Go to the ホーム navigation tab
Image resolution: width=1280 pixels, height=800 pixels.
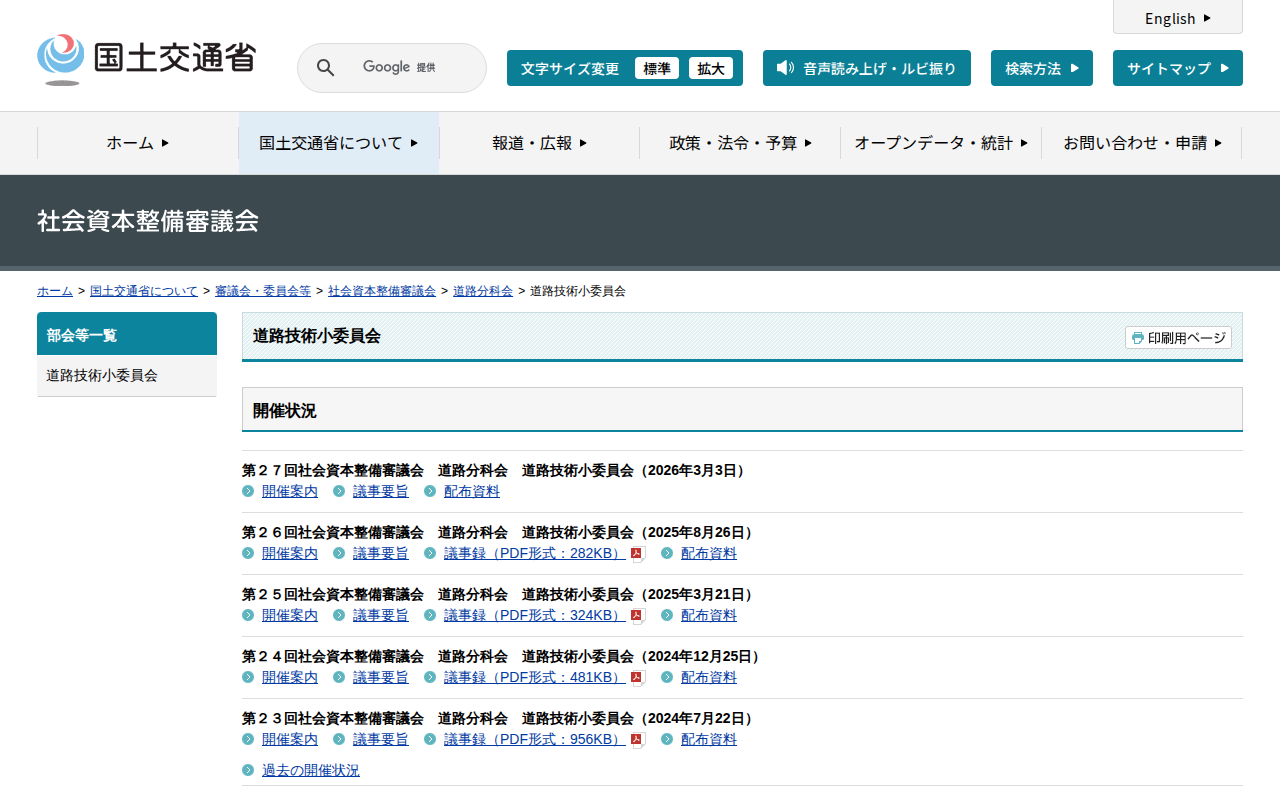(x=138, y=143)
